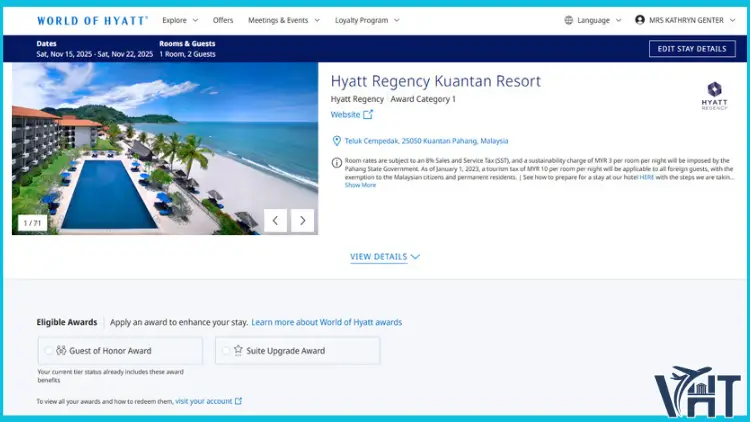This screenshot has height=422, width=750.
Task: Expand the Explore chevron arrow
Action: 195,20
